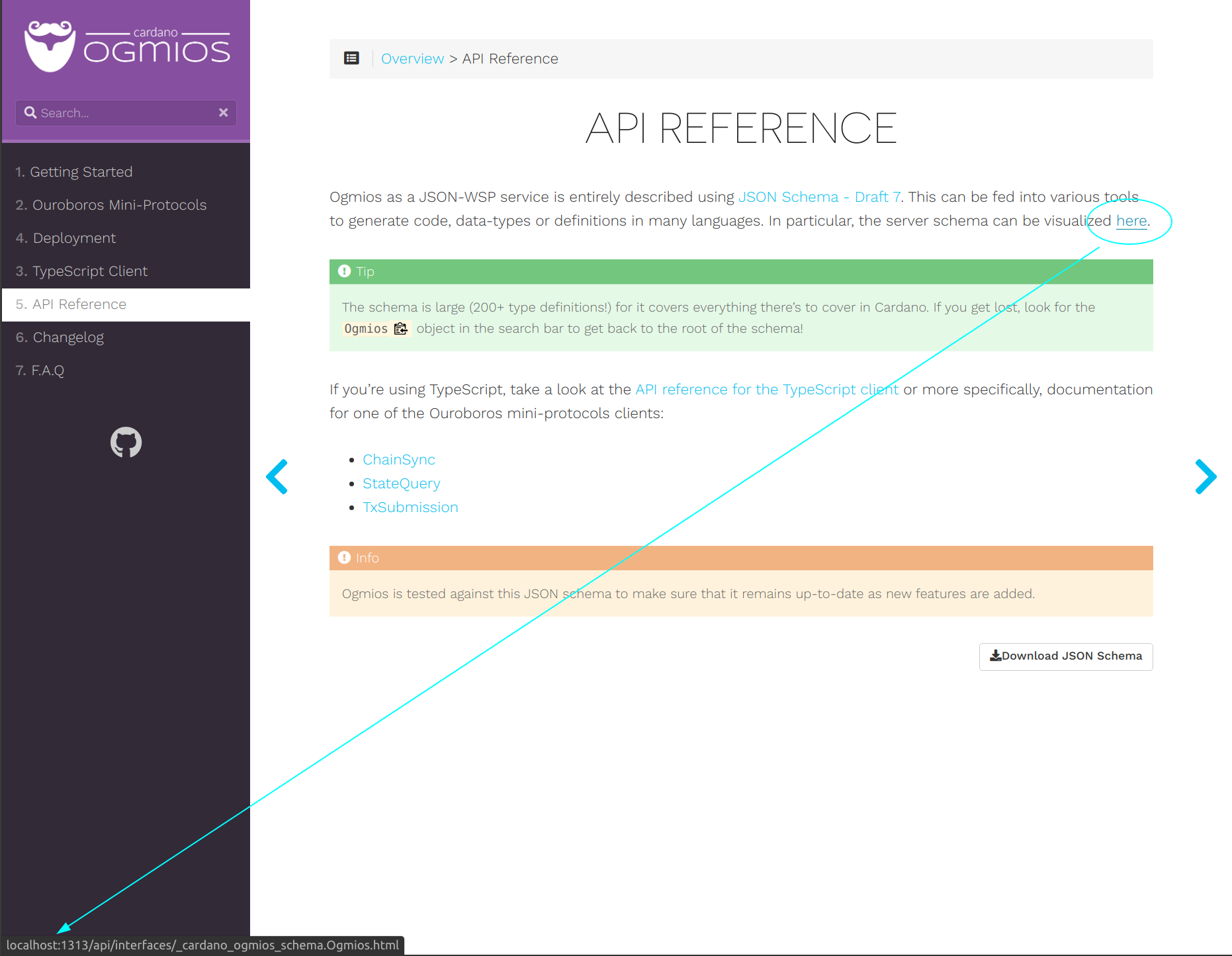Click the Info box exclamation icon
The height and width of the screenshot is (956, 1232).
click(x=344, y=558)
